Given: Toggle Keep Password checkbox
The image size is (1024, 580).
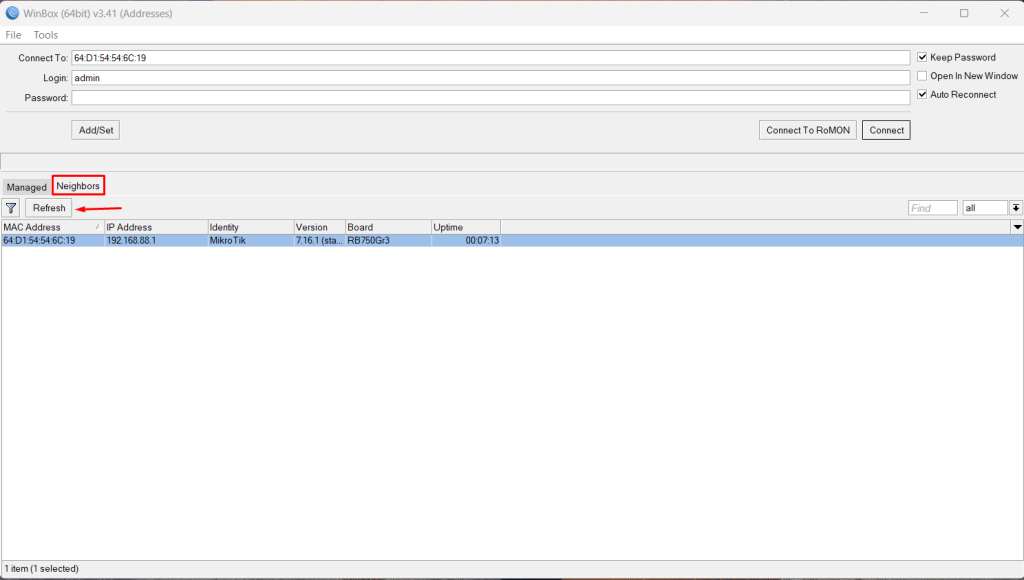Looking at the screenshot, I should pyautogui.click(x=922, y=57).
